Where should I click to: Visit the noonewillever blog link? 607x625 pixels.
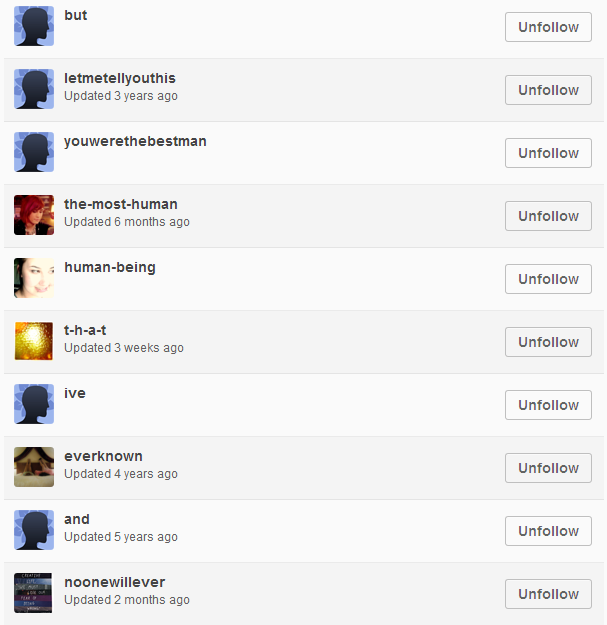[x=114, y=582]
